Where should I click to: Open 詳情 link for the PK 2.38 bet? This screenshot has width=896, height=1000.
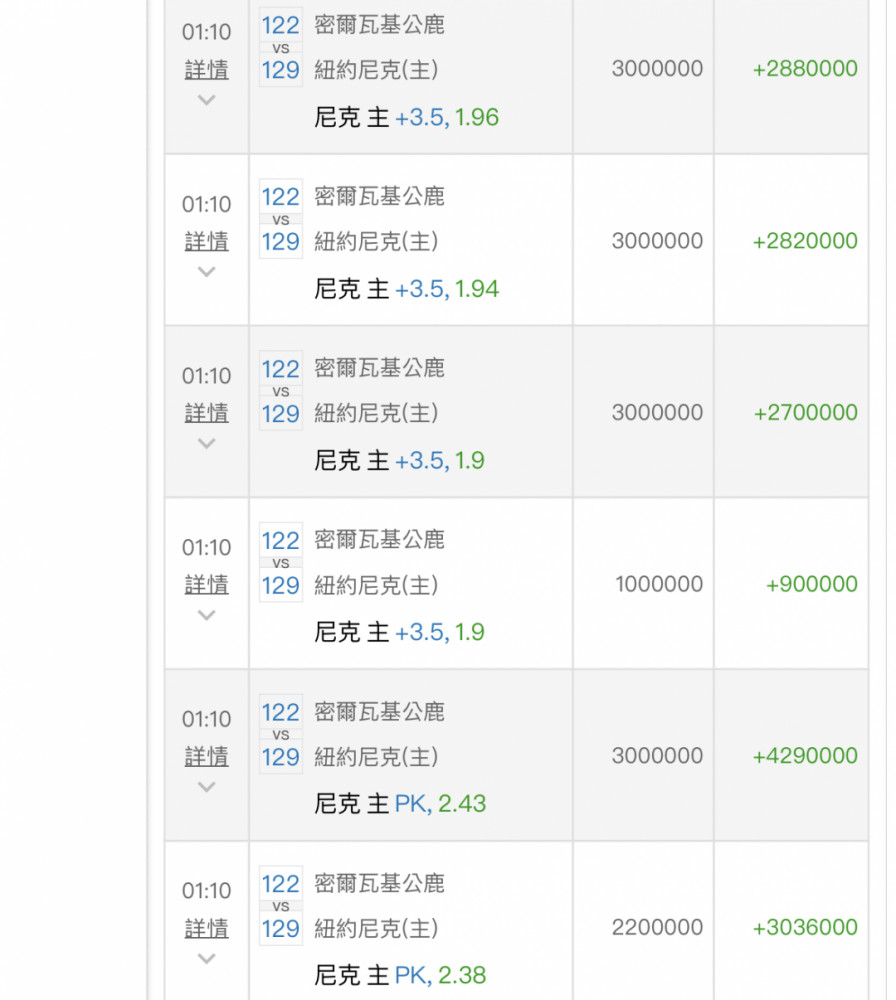point(206,928)
